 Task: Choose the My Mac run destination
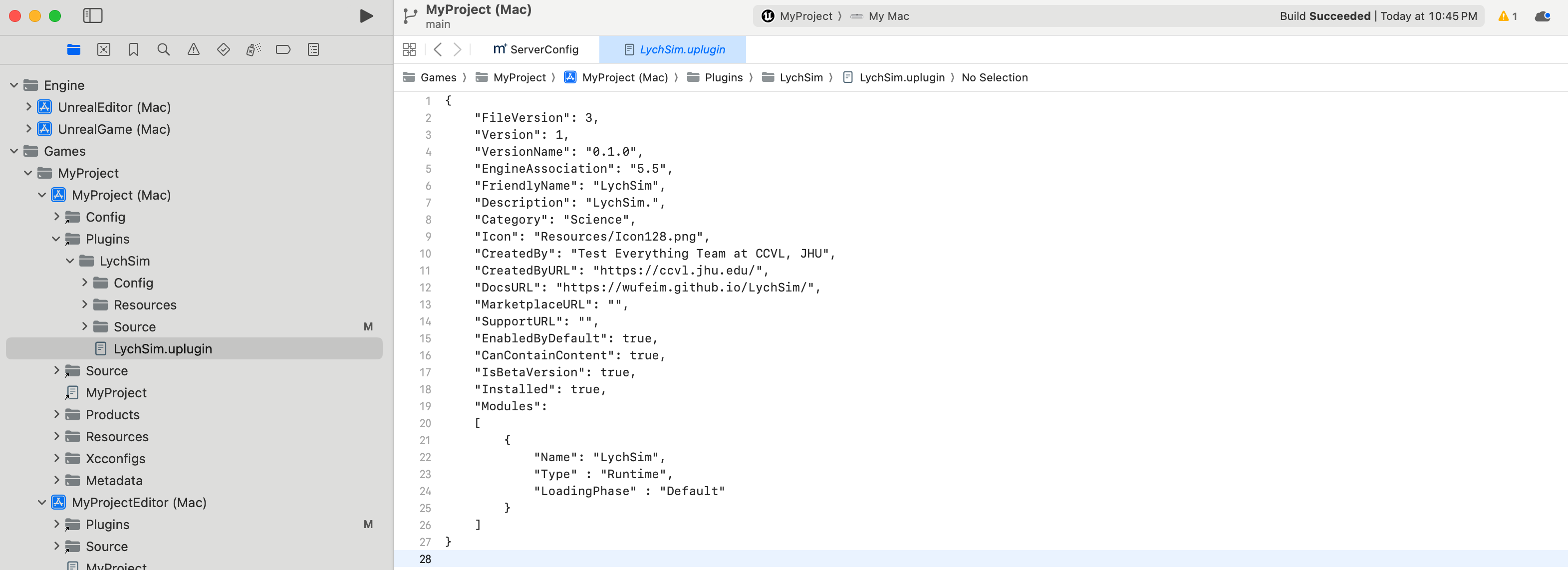pos(880,16)
